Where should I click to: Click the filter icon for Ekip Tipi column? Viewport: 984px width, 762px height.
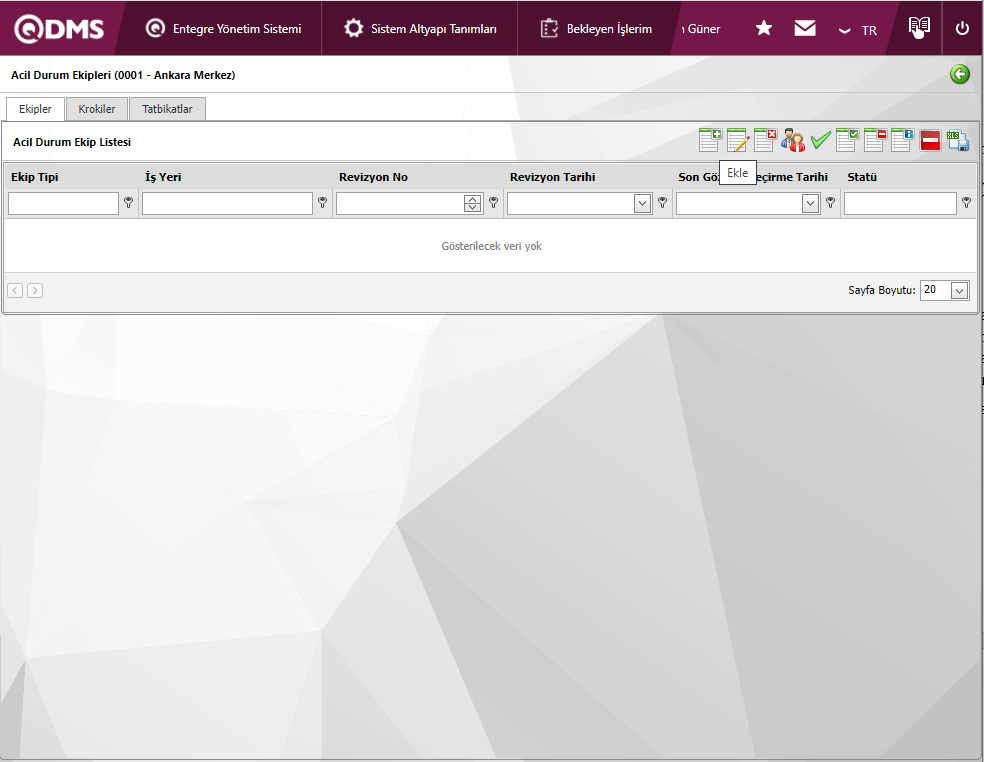coord(129,203)
